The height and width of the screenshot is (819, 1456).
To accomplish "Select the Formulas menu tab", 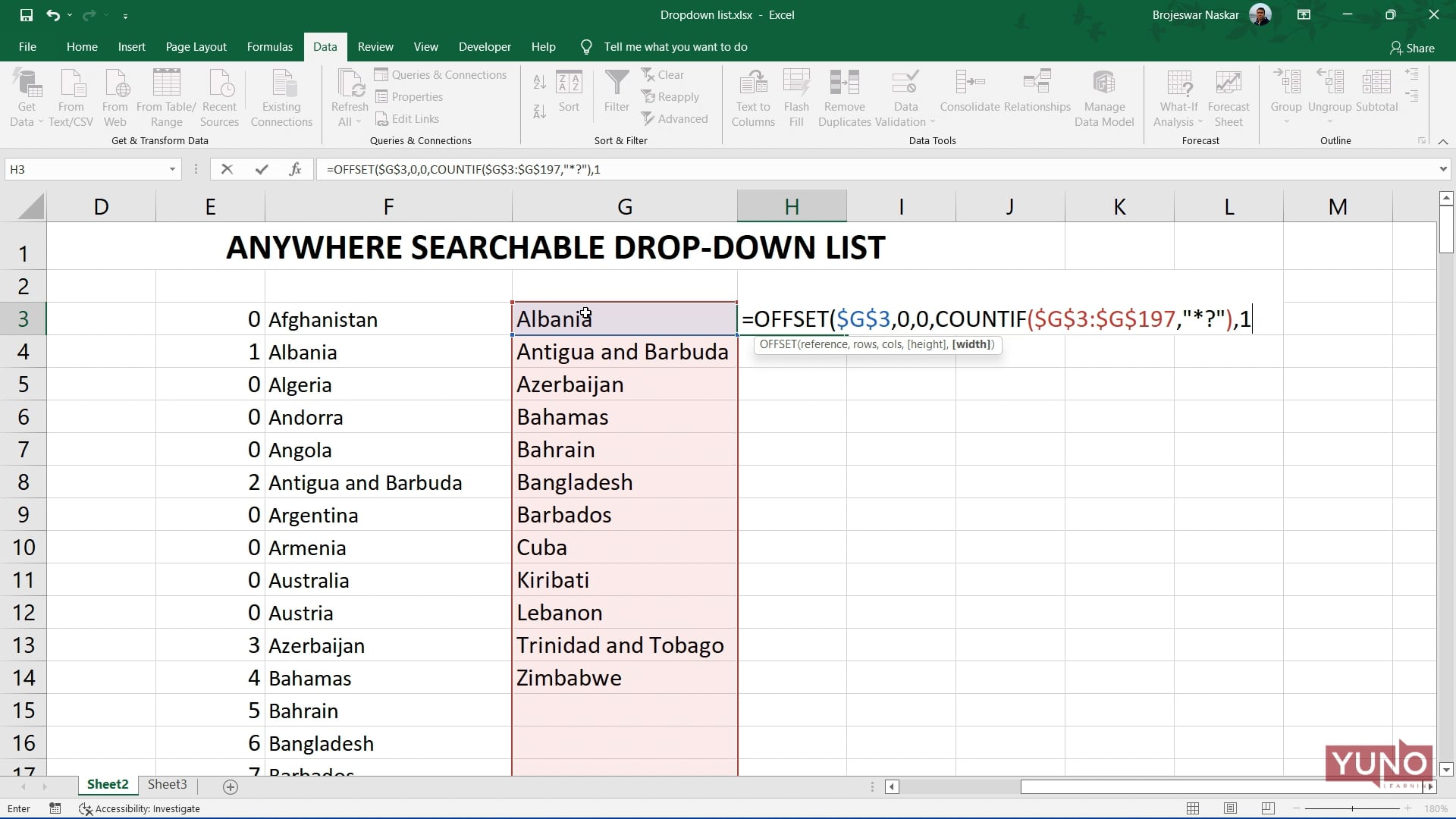I will [x=269, y=47].
